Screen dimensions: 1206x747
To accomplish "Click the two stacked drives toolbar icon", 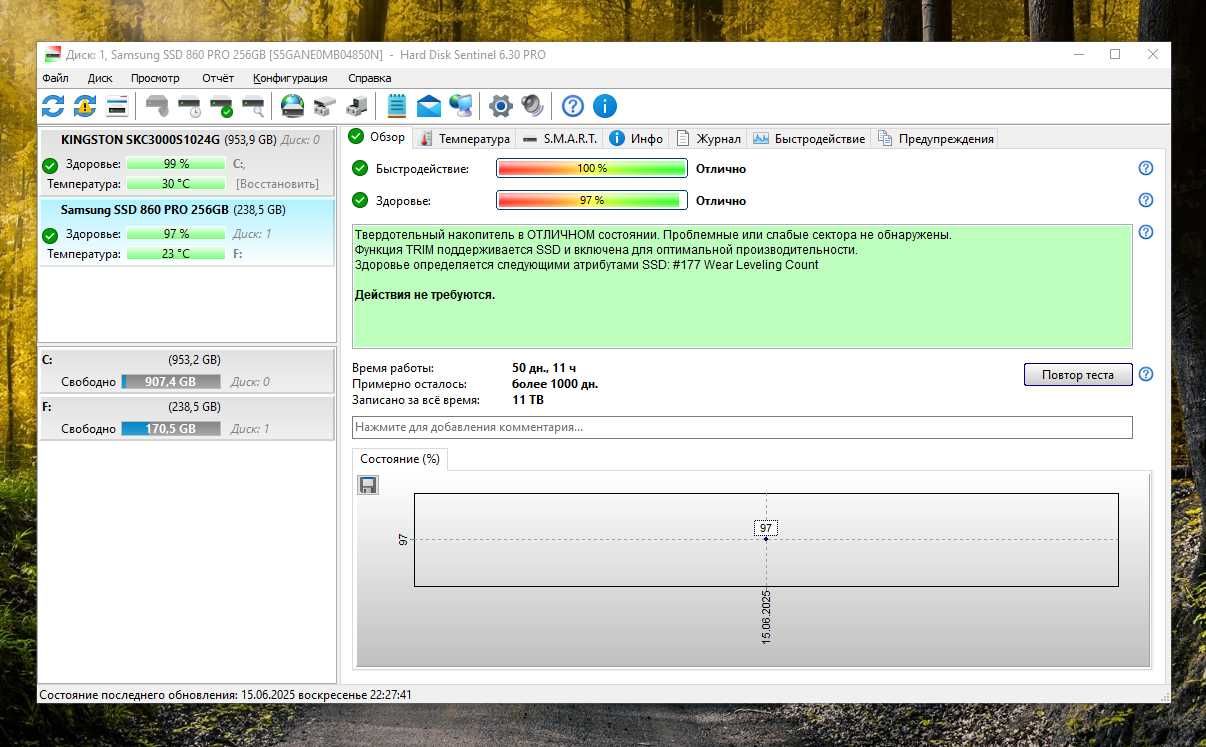I will click(324, 105).
